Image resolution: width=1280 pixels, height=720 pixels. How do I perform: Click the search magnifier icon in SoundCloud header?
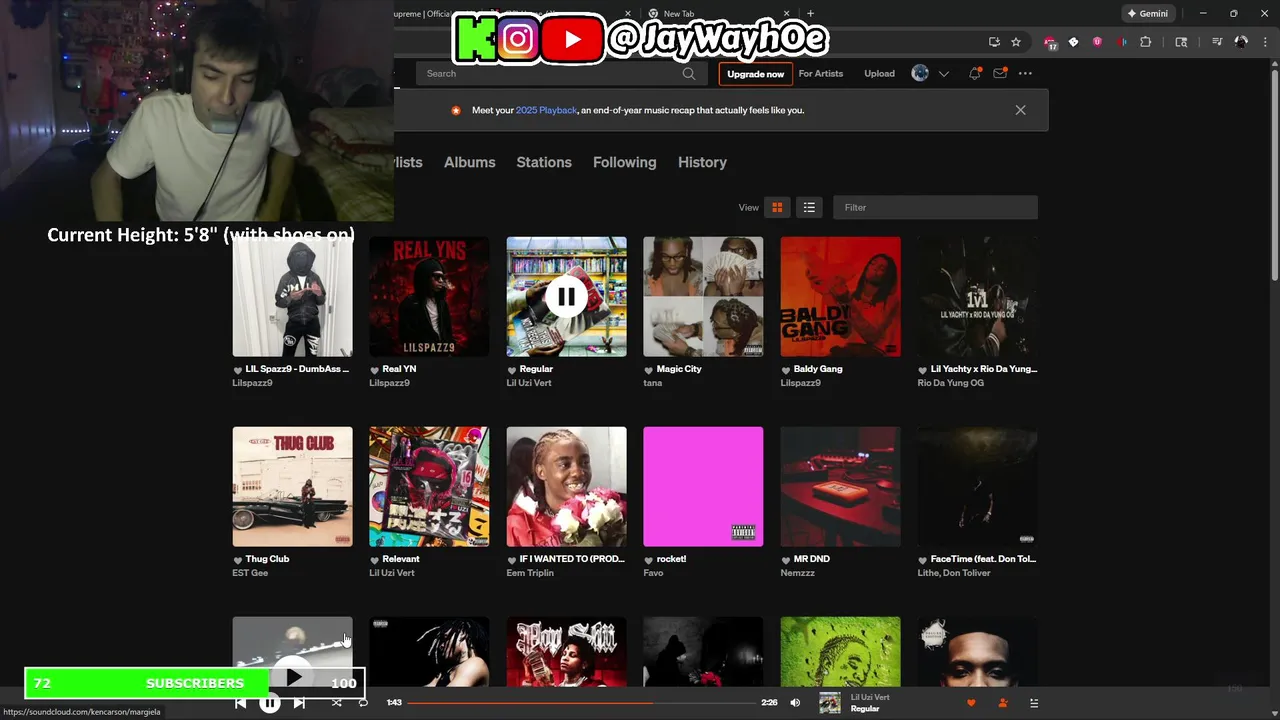click(689, 73)
